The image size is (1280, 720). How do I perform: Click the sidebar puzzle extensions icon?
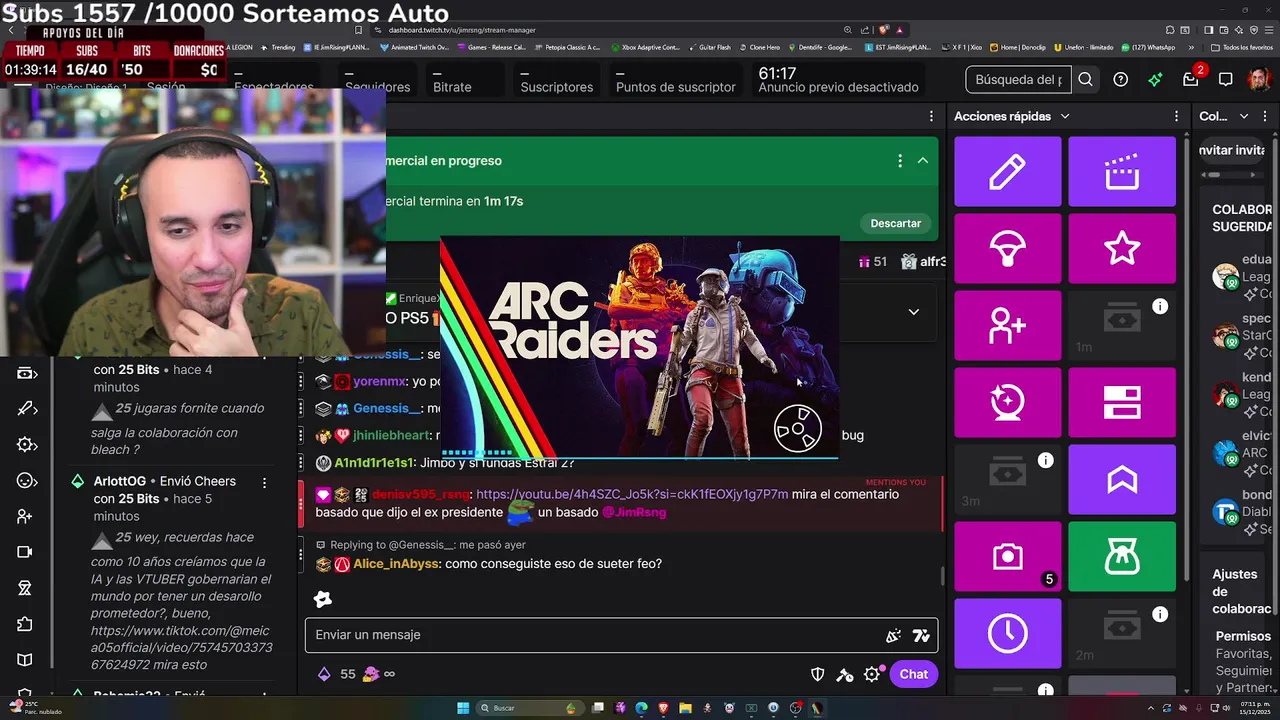[x=25, y=624]
